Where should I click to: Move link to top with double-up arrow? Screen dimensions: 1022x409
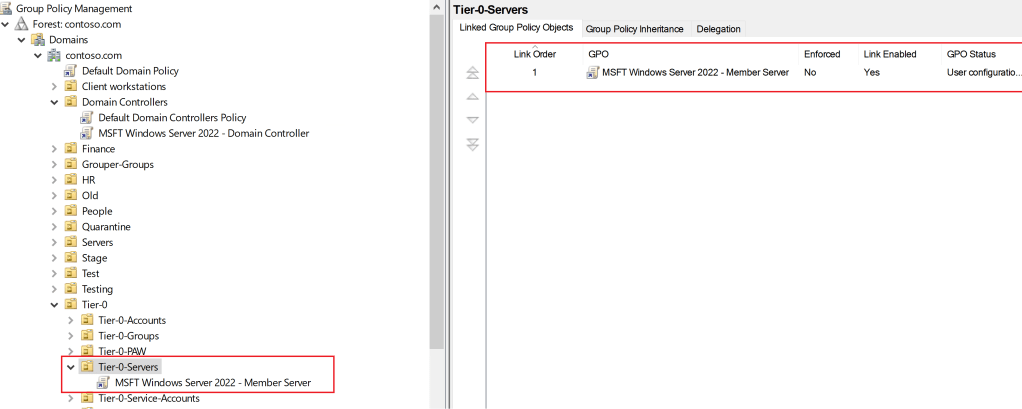click(473, 73)
